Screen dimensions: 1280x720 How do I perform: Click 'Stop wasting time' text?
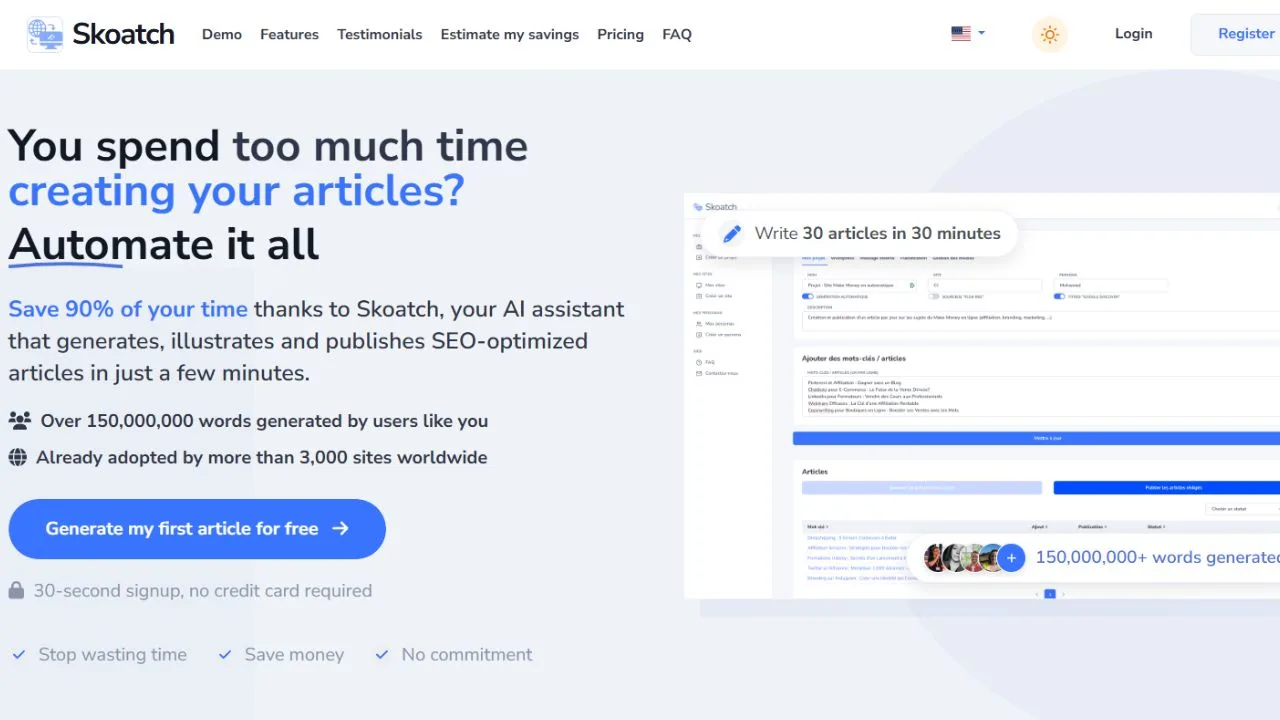click(x=113, y=655)
